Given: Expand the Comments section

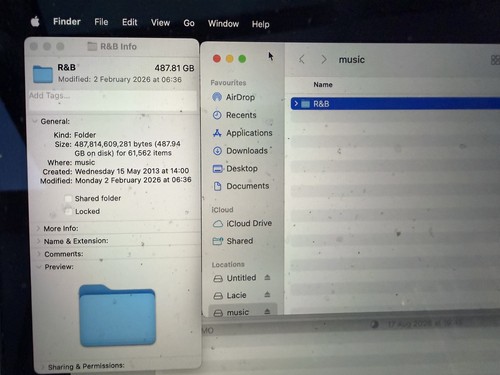Looking at the screenshot, I should [x=39, y=254].
